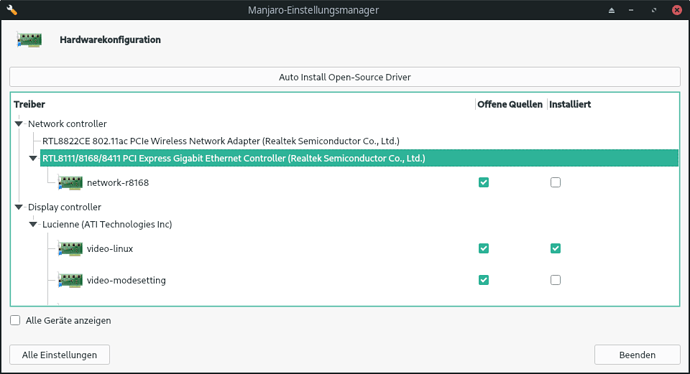Viewport: 690px width, 374px height.
Task: Click the keep-above arrow icon in title bar
Action: pos(612,10)
